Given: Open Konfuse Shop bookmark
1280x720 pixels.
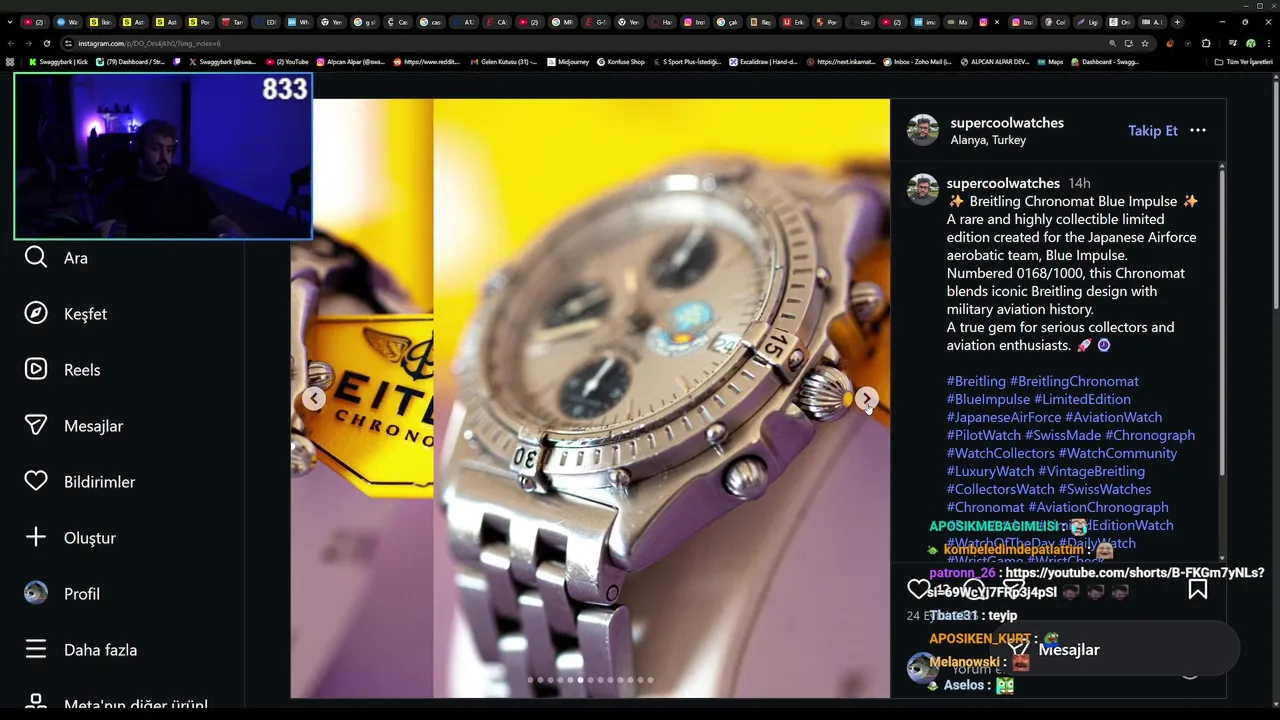Looking at the screenshot, I should [621, 62].
